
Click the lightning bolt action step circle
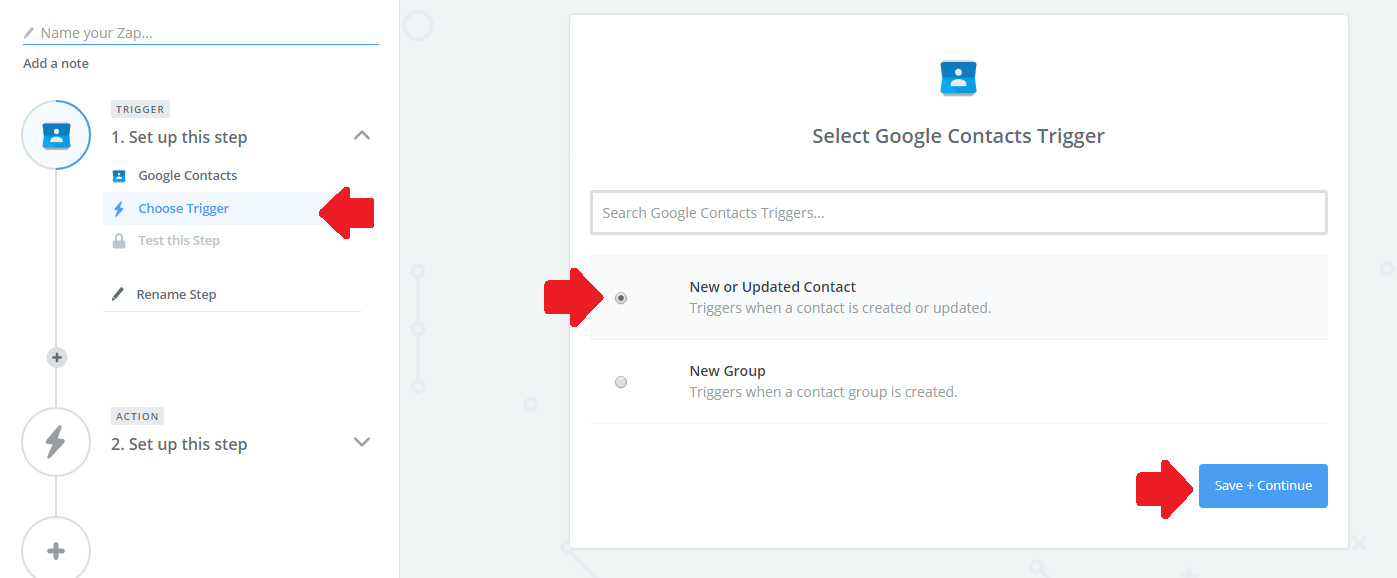point(56,441)
